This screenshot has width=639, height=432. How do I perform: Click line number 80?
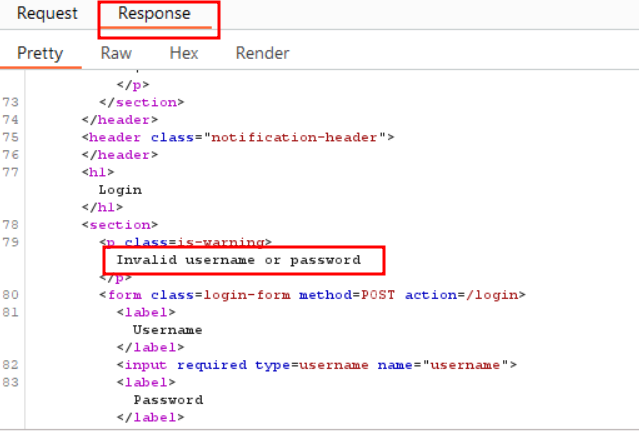tap(11, 295)
